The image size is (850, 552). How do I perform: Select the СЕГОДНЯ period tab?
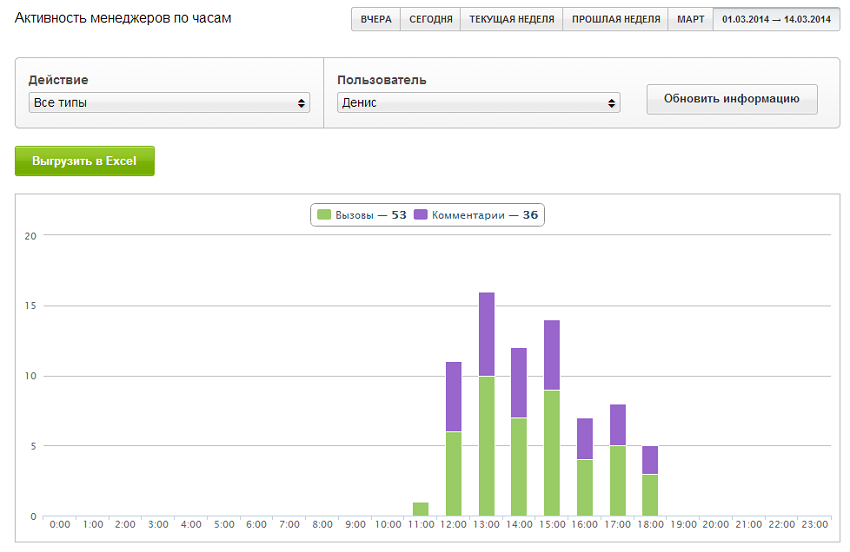click(430, 19)
